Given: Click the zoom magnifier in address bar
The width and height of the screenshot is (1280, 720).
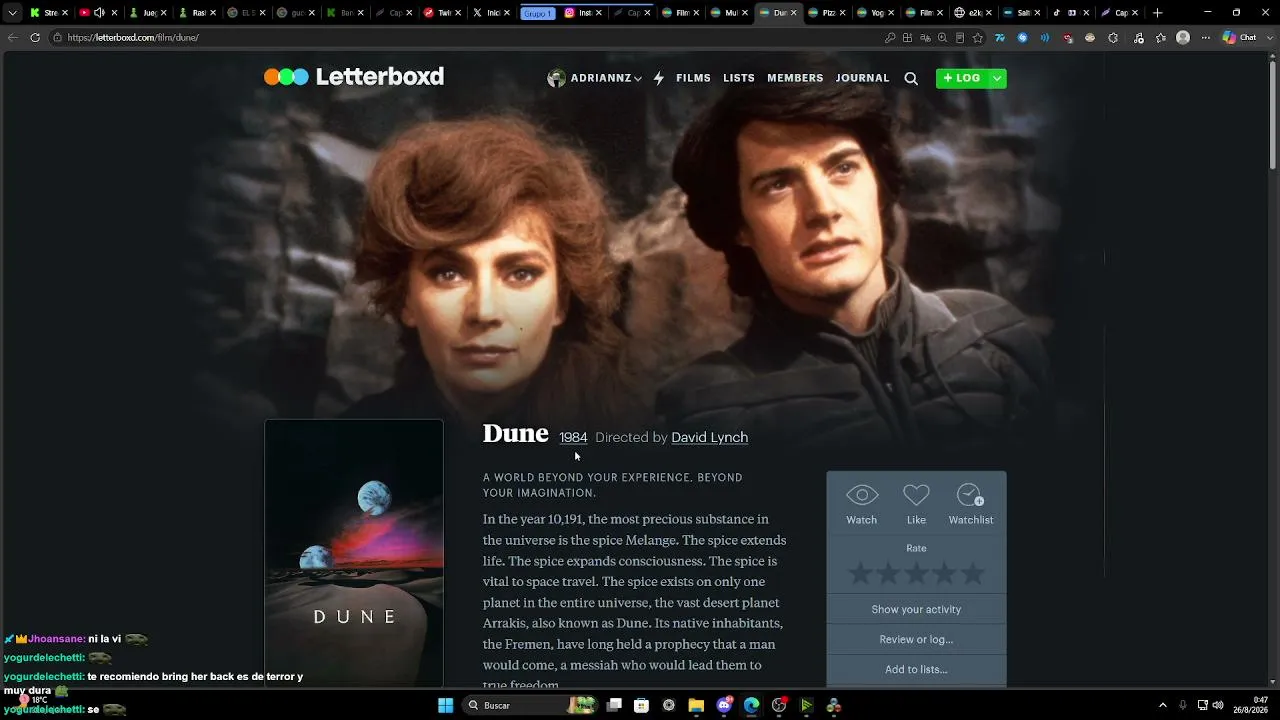Looking at the screenshot, I should pos(942,38).
